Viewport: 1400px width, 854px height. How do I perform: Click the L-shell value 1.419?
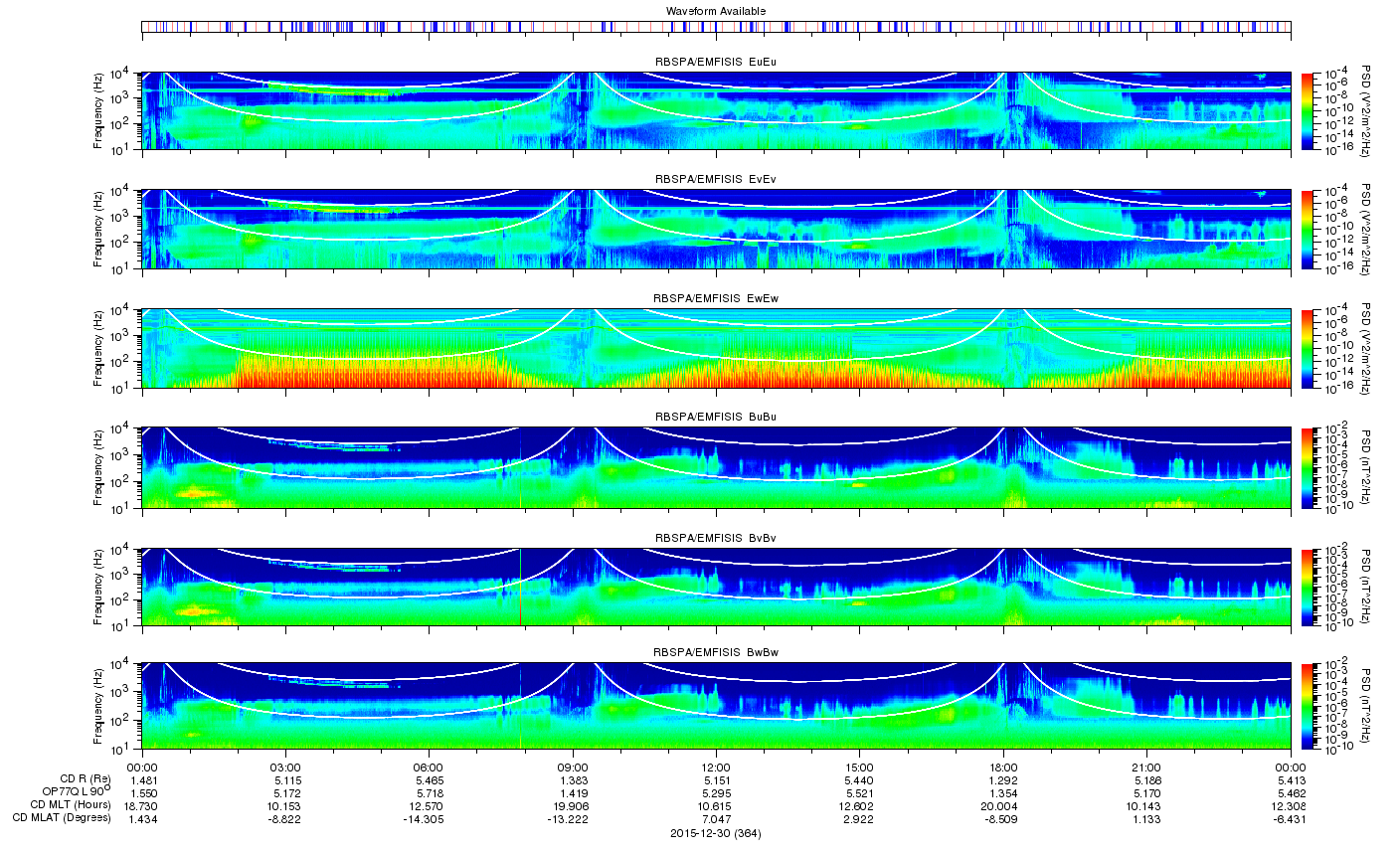(573, 792)
